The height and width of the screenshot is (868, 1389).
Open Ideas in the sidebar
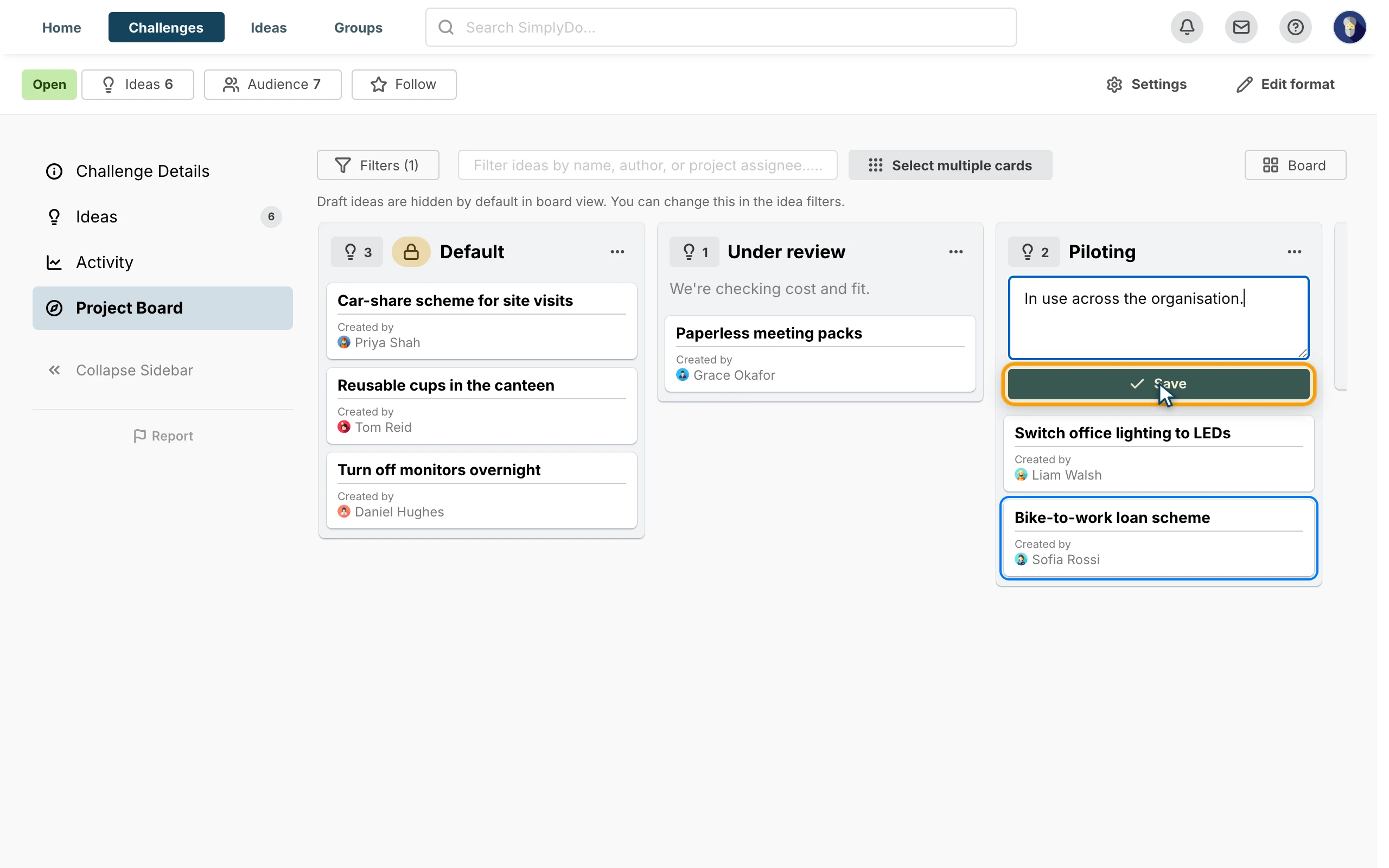[x=162, y=216]
